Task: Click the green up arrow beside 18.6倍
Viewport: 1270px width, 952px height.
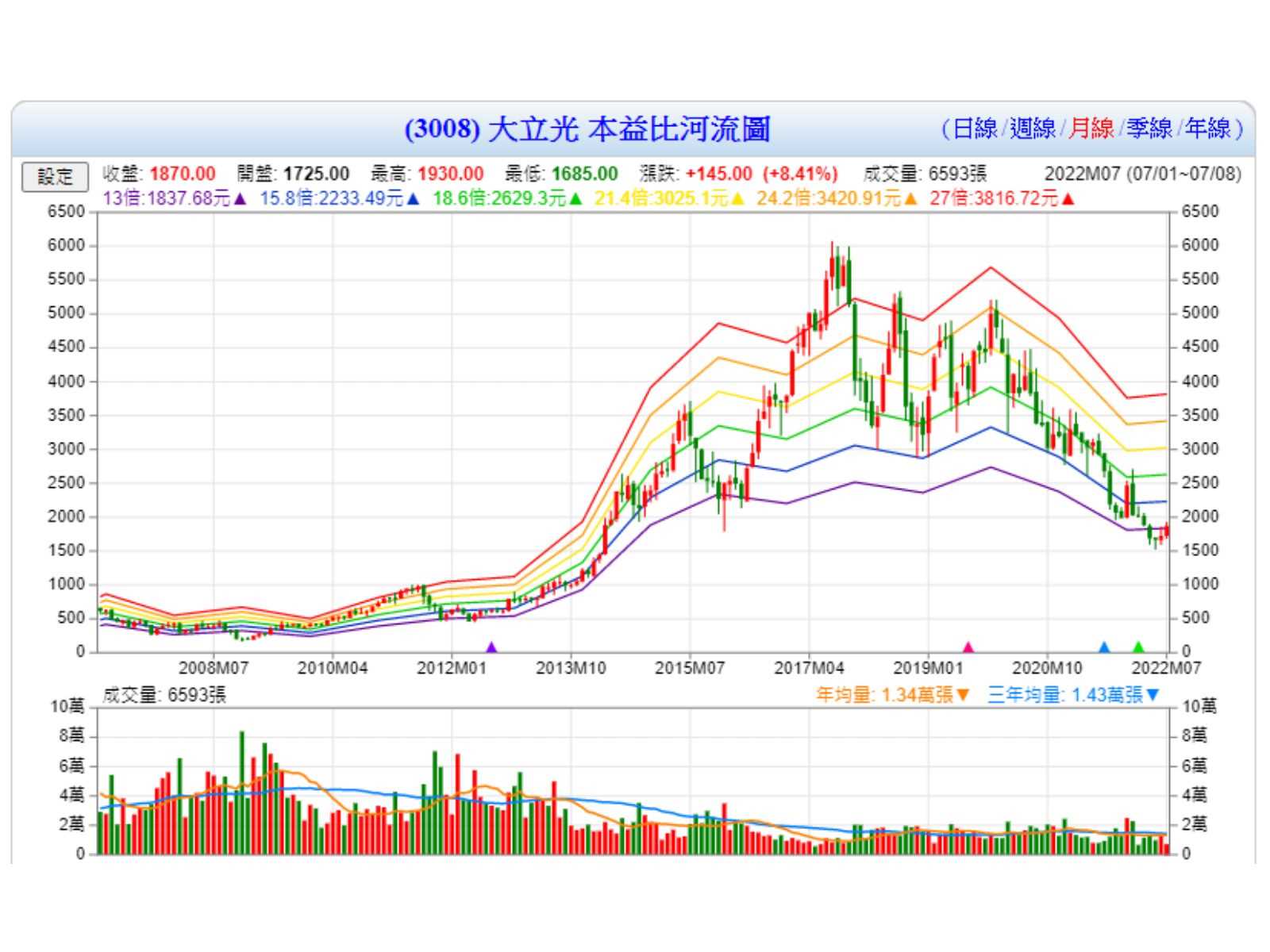Action: [x=575, y=199]
